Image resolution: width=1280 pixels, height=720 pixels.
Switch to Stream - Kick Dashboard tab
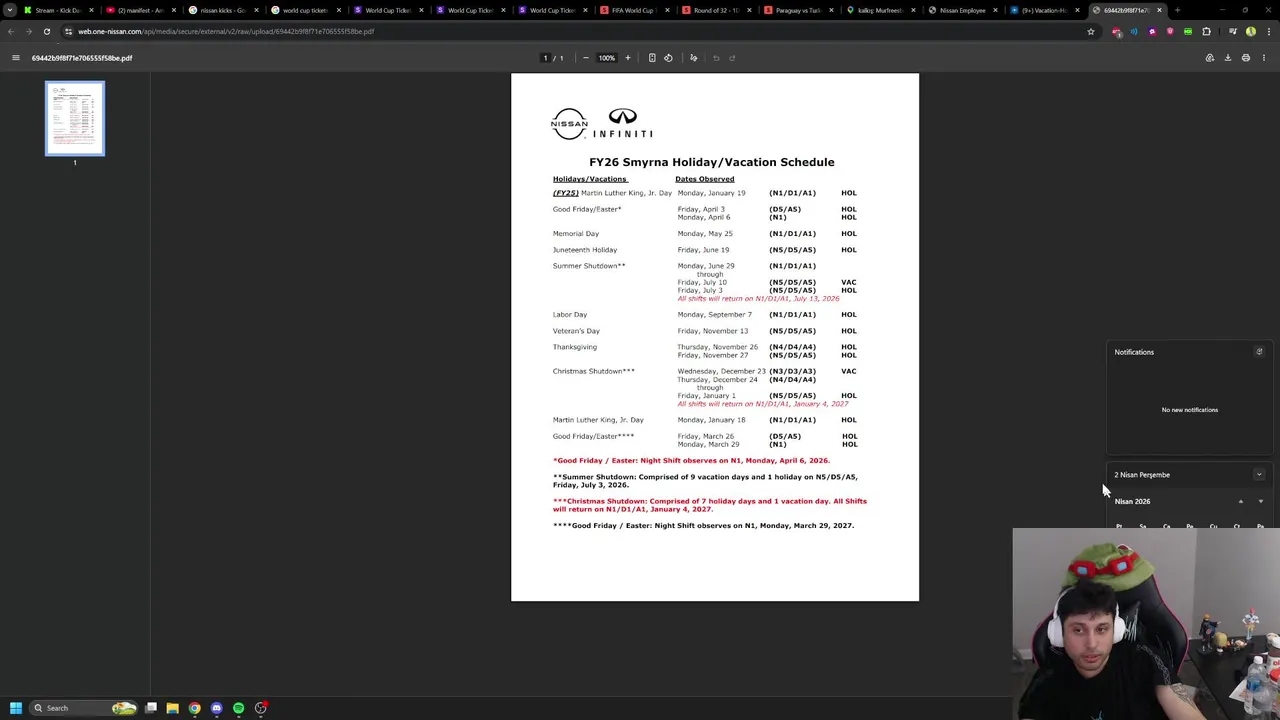tap(58, 10)
